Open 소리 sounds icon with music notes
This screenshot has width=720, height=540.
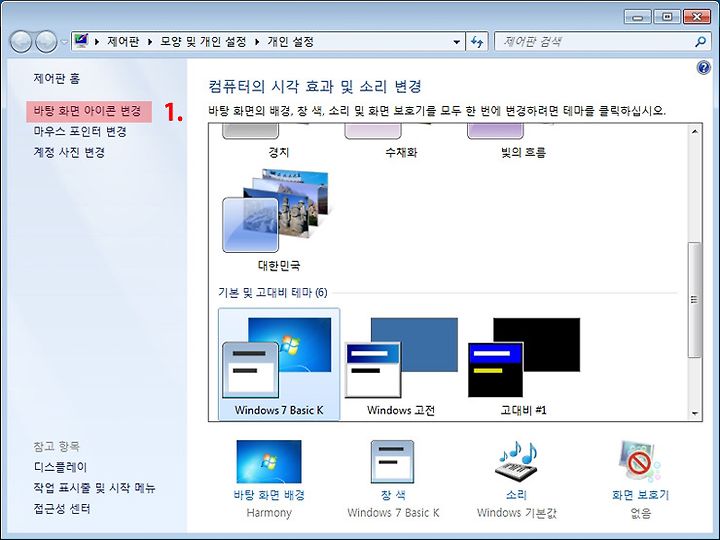pyautogui.click(x=516, y=462)
